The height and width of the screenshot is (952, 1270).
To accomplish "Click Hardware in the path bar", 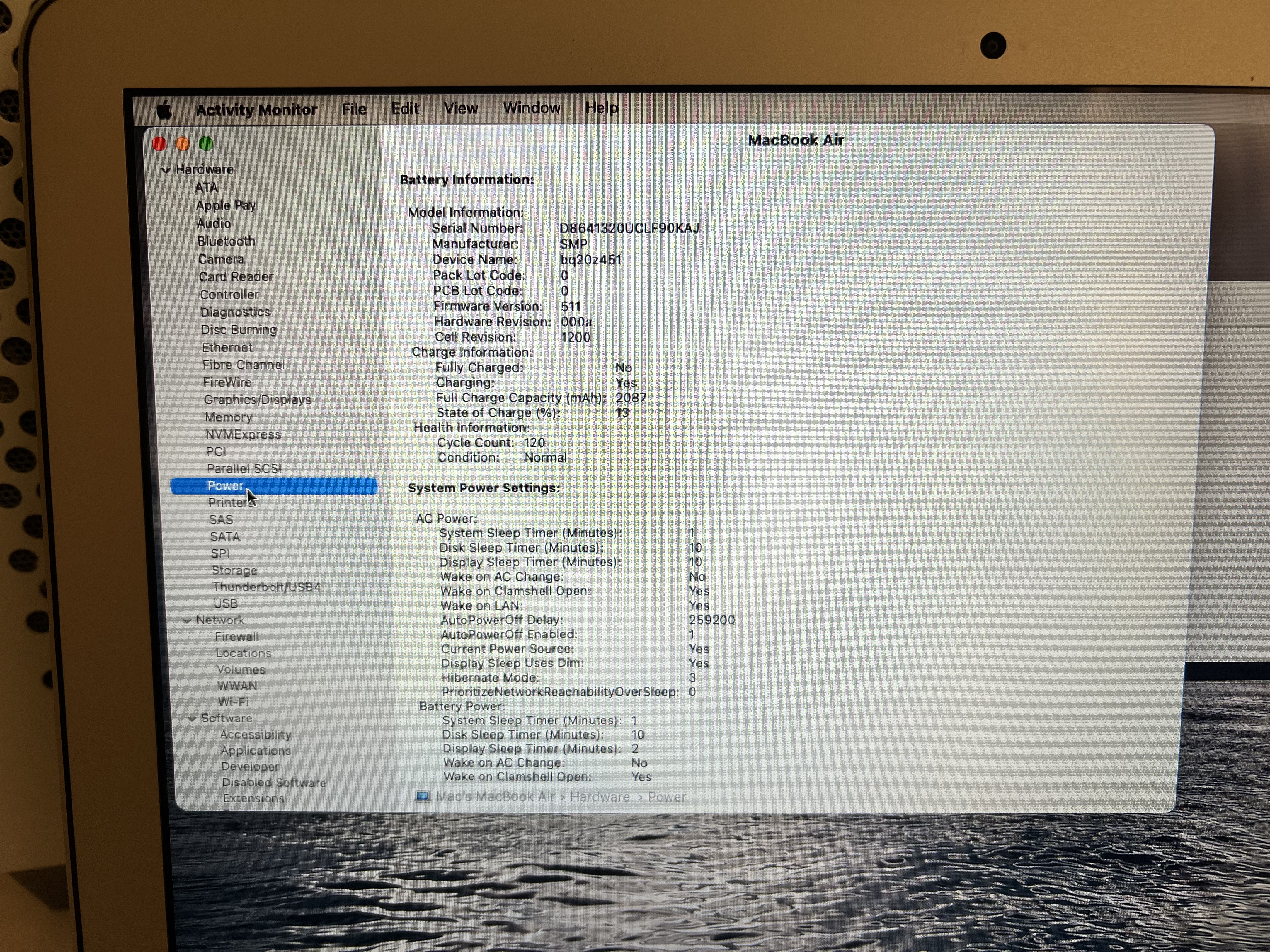I will [x=599, y=797].
